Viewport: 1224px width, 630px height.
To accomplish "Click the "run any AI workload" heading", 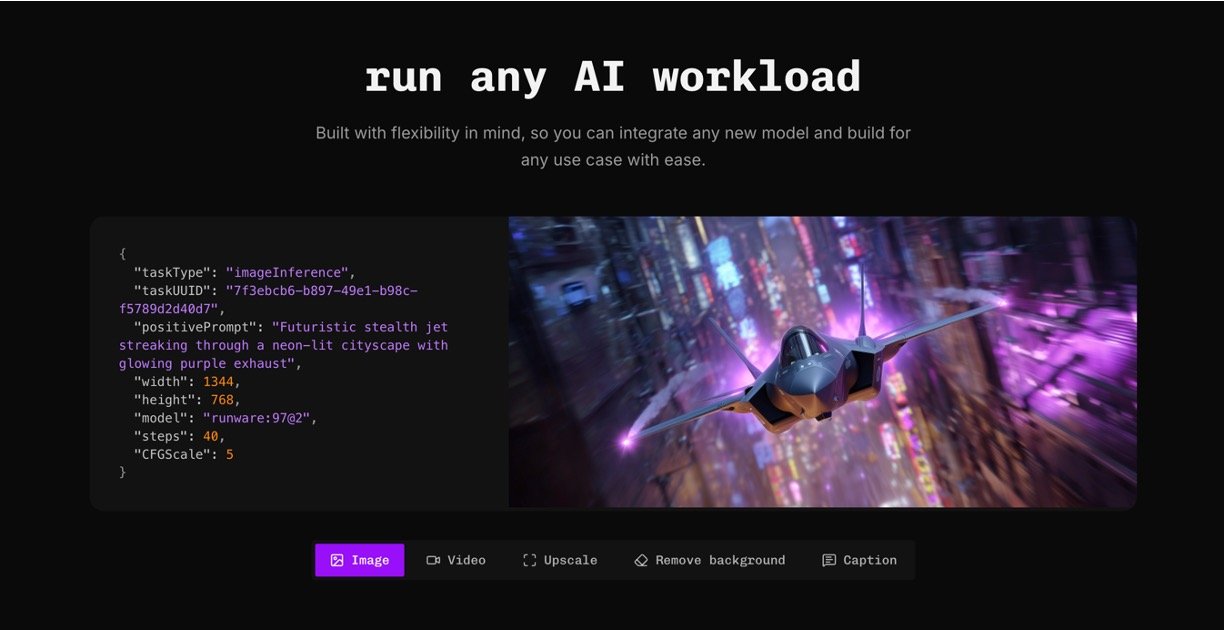I will [x=612, y=78].
